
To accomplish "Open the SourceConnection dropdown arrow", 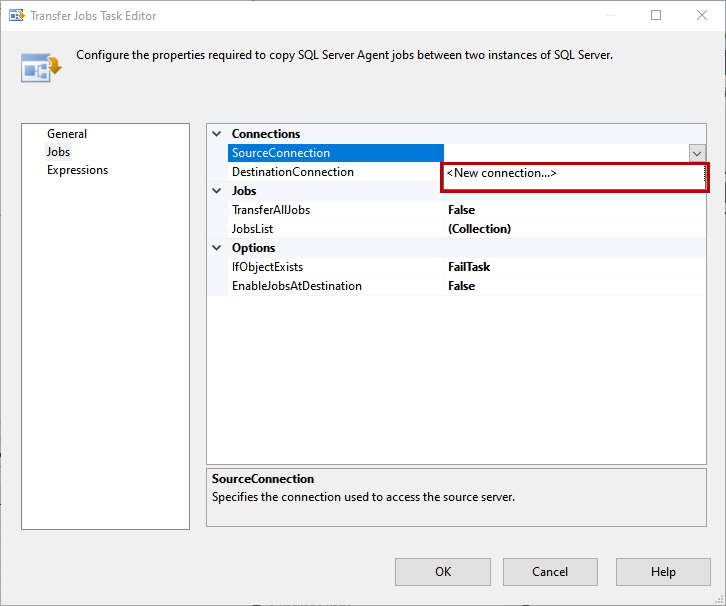I will tap(697, 153).
